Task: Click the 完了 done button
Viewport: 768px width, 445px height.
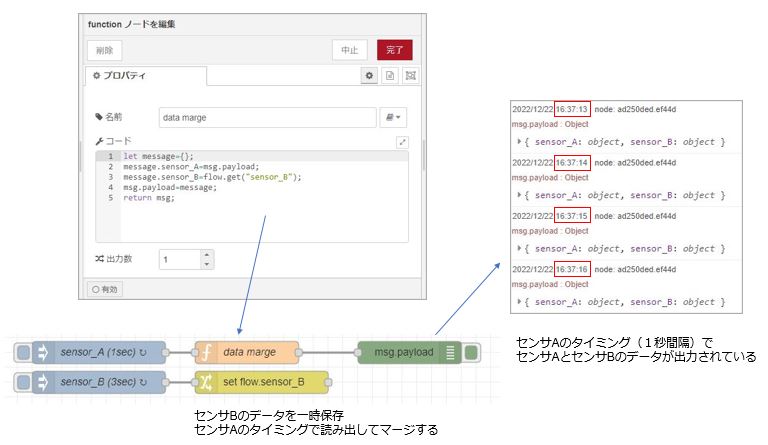Action: [x=394, y=50]
